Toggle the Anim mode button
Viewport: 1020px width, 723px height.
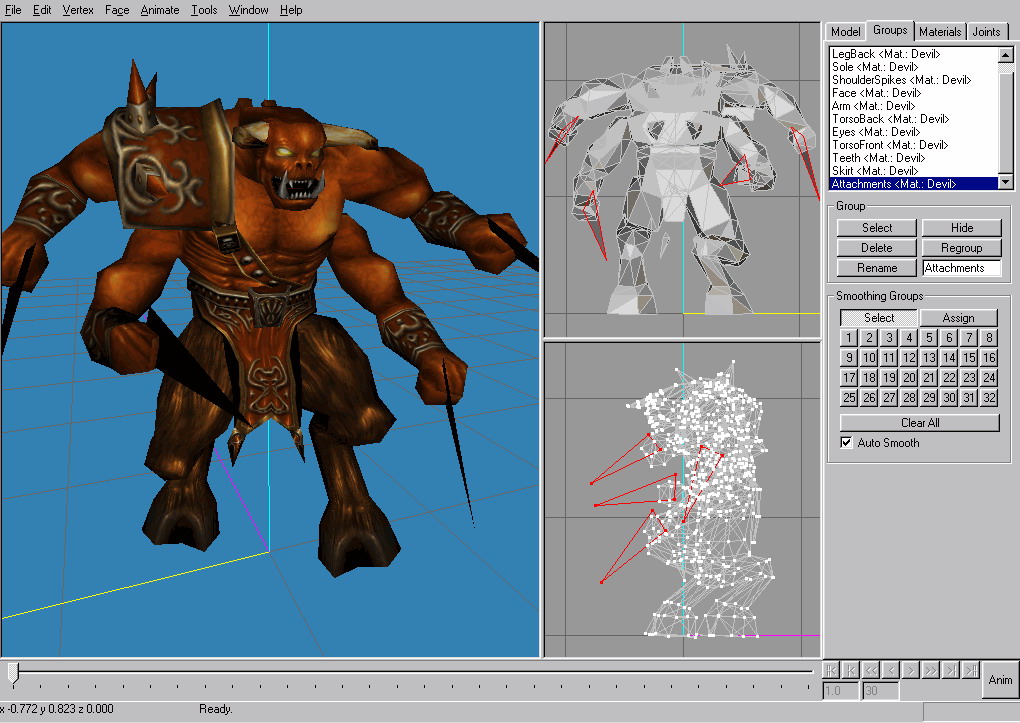(1000, 680)
